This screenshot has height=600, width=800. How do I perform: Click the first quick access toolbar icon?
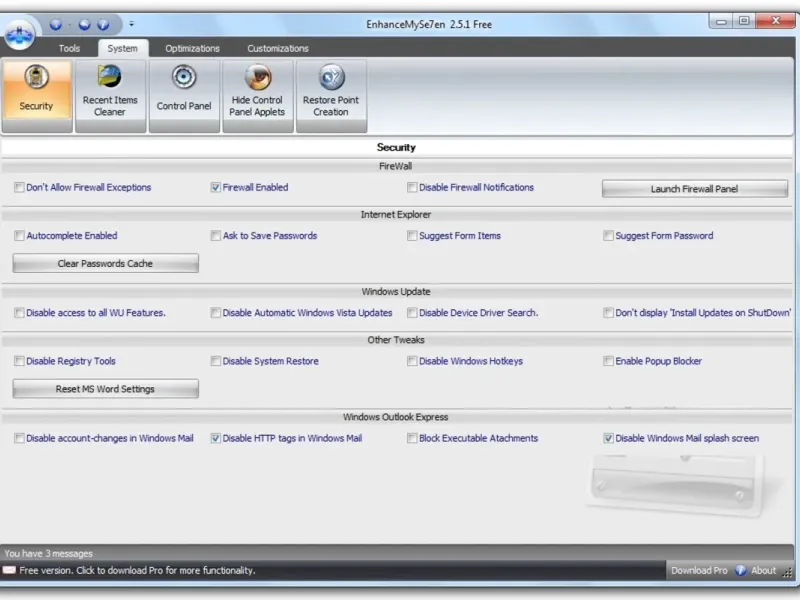[56, 24]
